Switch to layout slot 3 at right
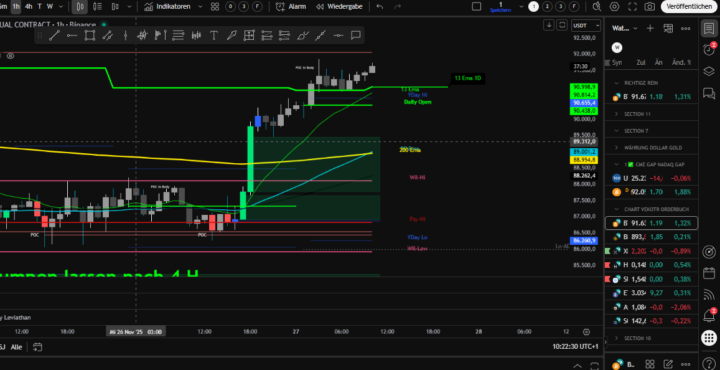 pos(561,6)
